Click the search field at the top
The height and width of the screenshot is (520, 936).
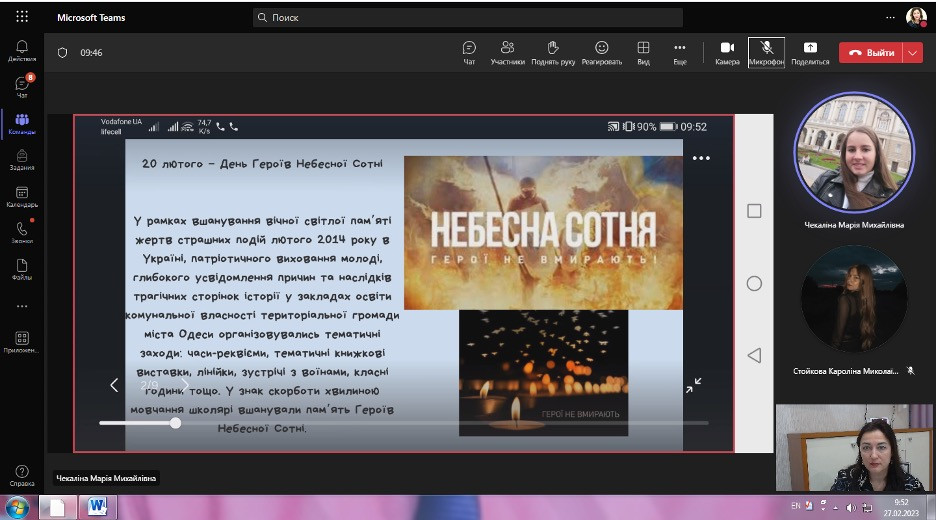click(x=468, y=17)
